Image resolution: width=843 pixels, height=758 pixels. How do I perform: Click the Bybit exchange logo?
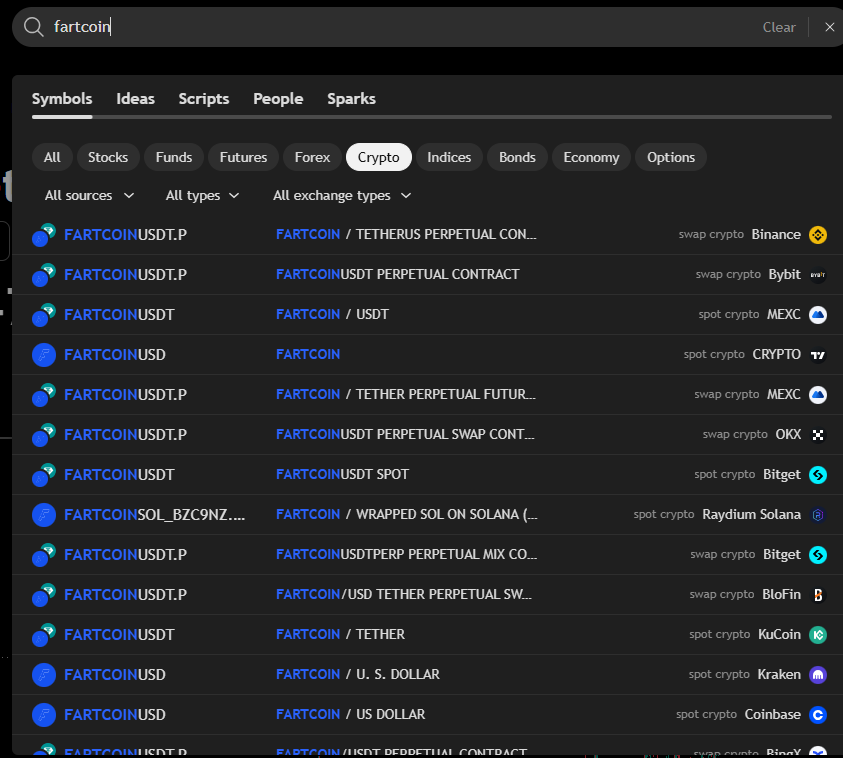point(818,275)
